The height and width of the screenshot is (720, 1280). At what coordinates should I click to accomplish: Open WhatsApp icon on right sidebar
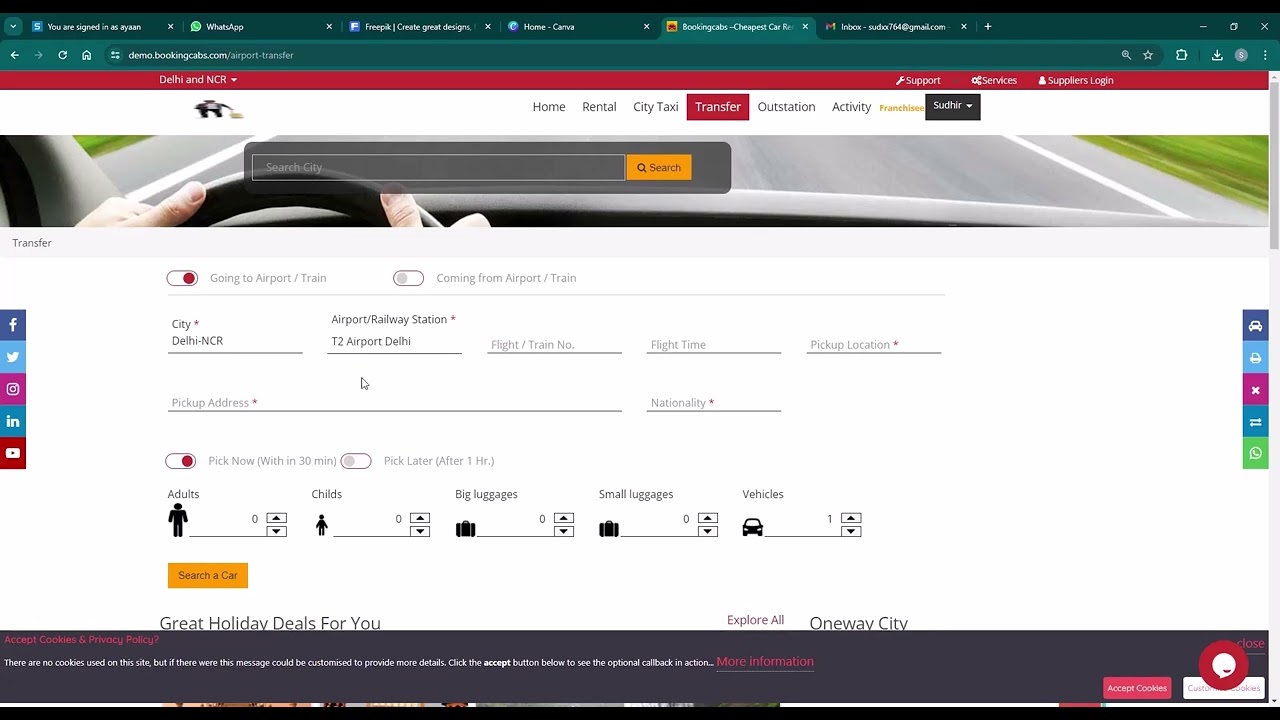[x=1255, y=454]
